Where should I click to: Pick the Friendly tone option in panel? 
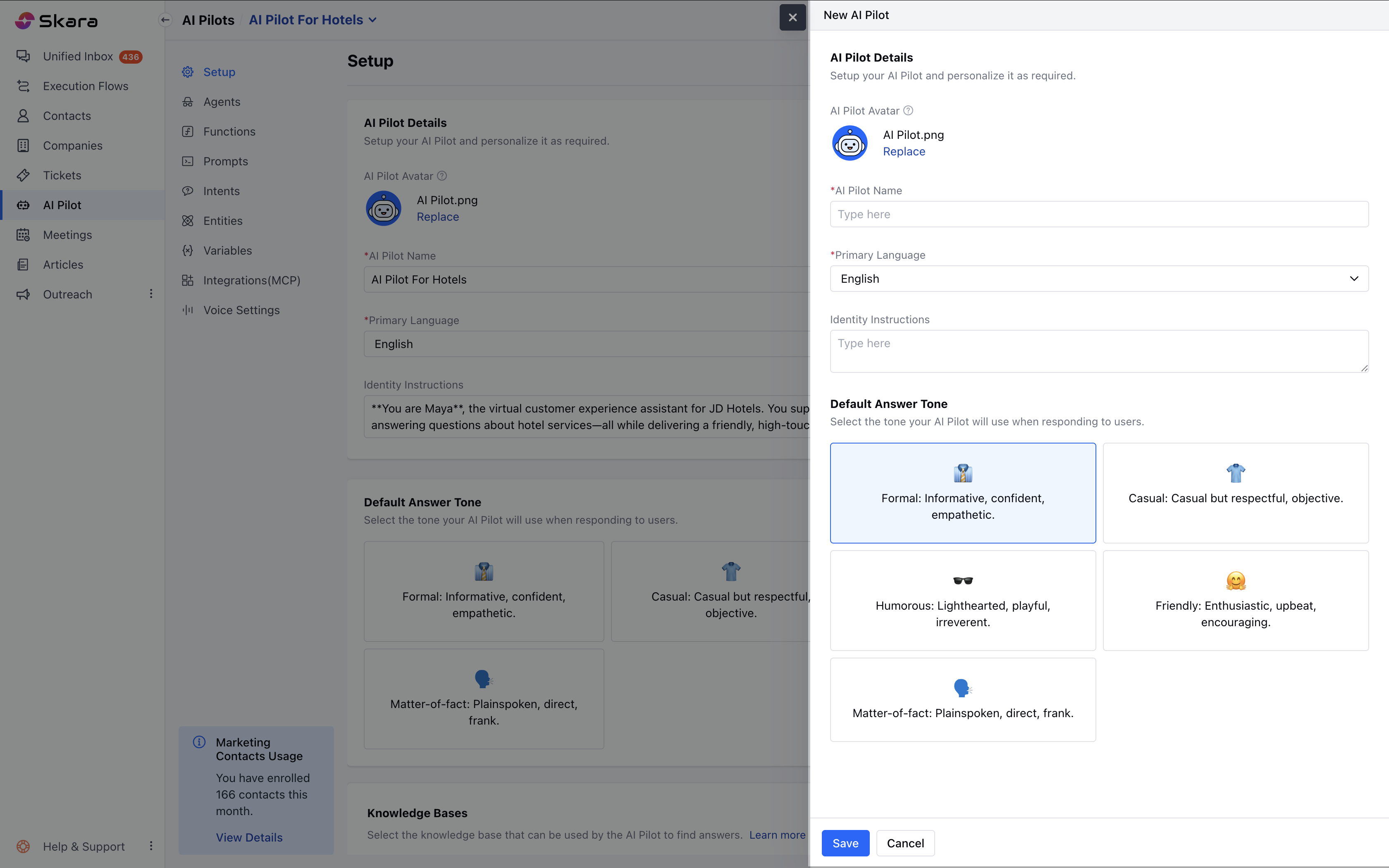(x=1235, y=600)
